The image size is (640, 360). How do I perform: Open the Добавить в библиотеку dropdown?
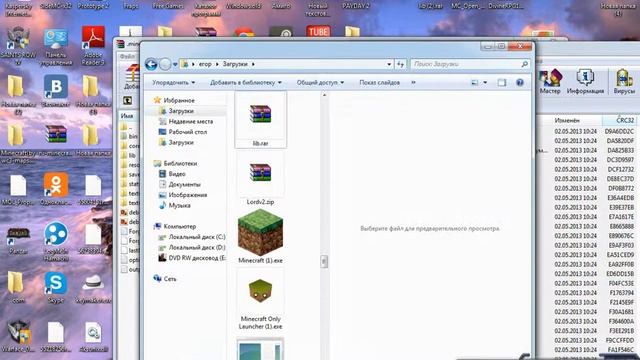point(246,82)
